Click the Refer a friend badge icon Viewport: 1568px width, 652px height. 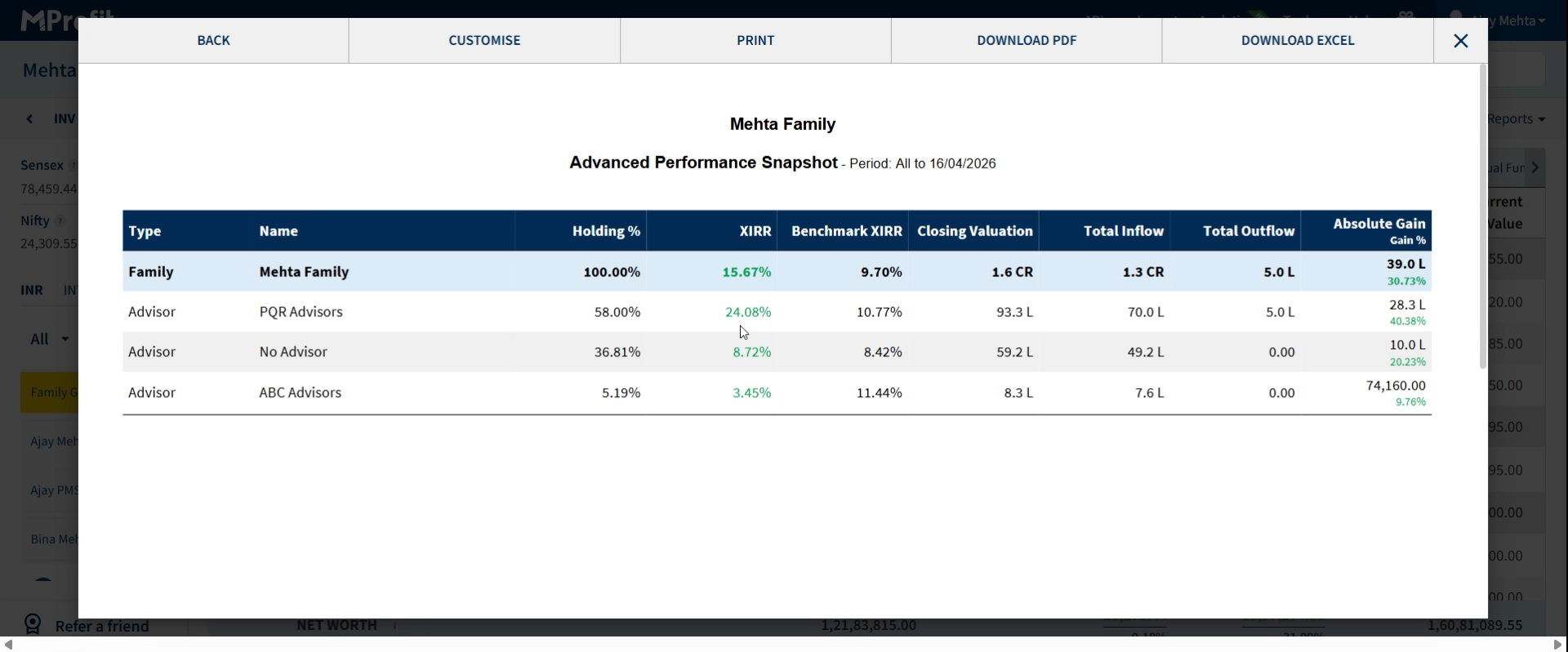pos(33,625)
